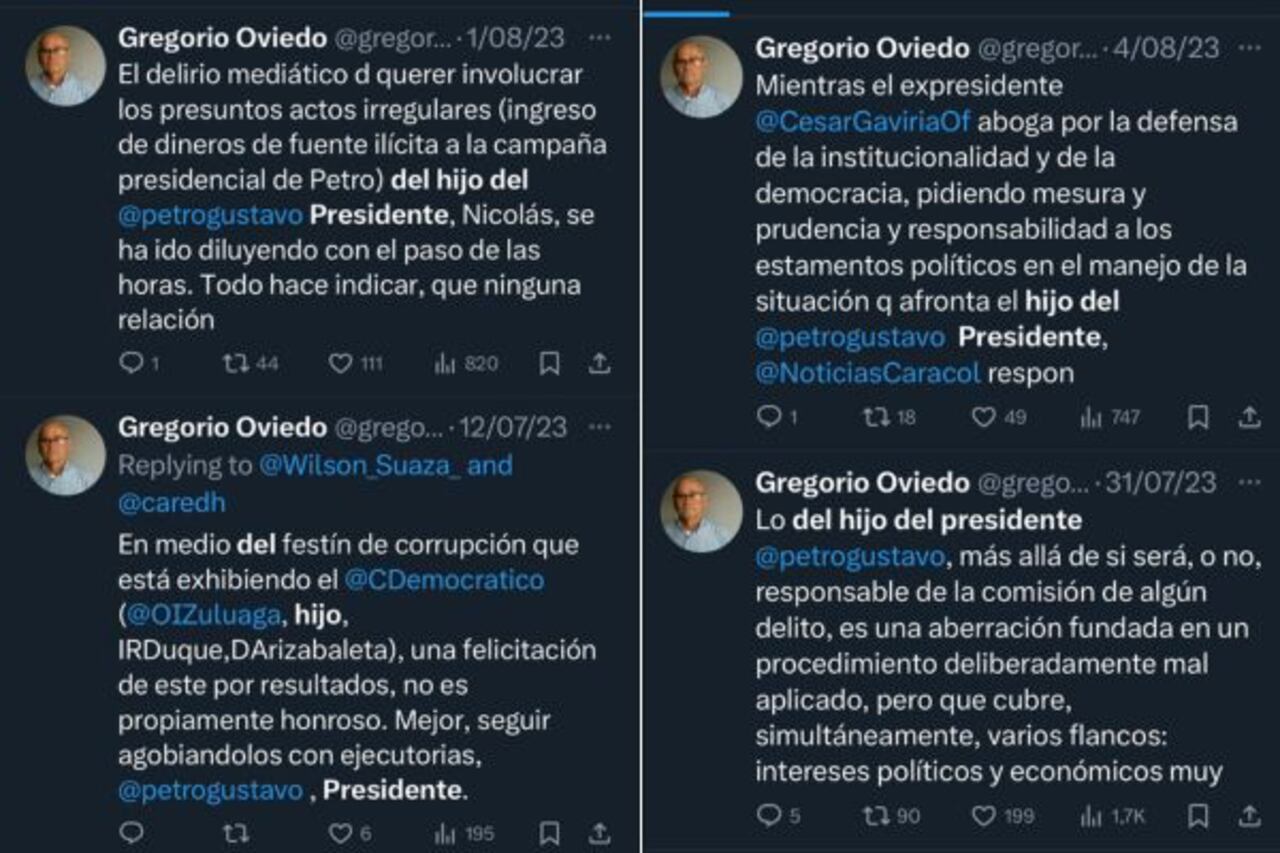Reply to the 4/08/23 tweet

click(772, 419)
